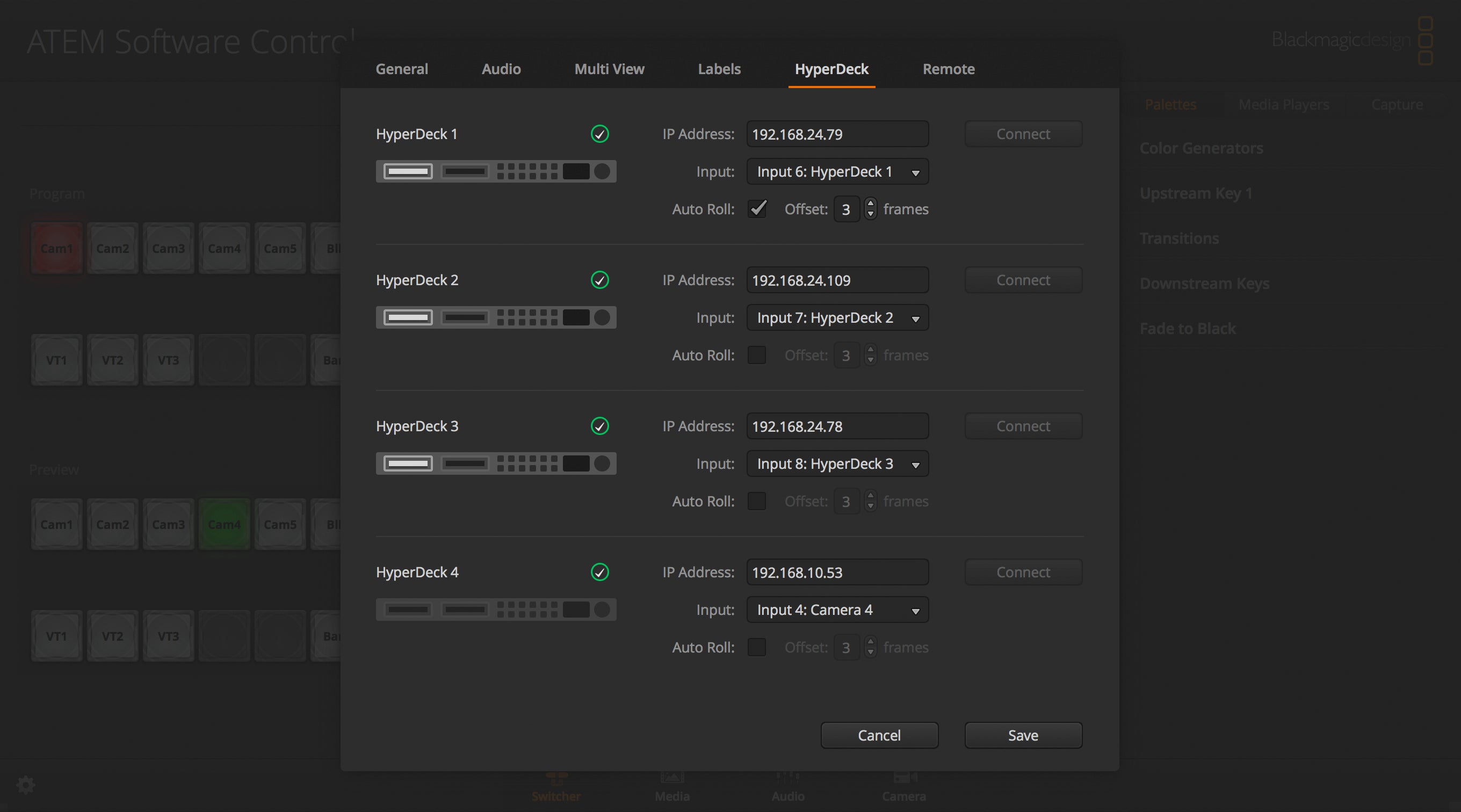This screenshot has width=1461, height=812.
Task: Click the HyperDeck 4 device illustration
Action: (x=496, y=610)
